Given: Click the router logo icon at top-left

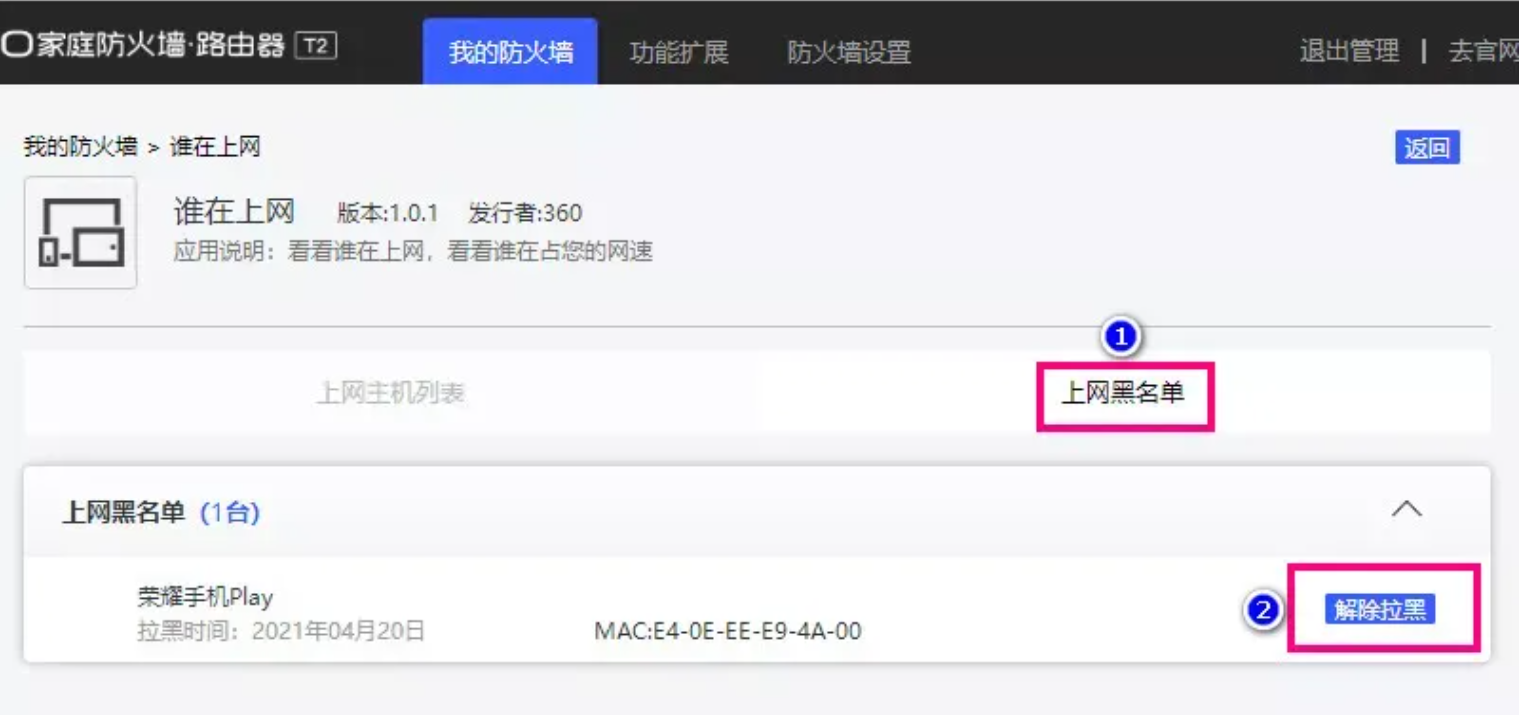Looking at the screenshot, I should click(17, 47).
